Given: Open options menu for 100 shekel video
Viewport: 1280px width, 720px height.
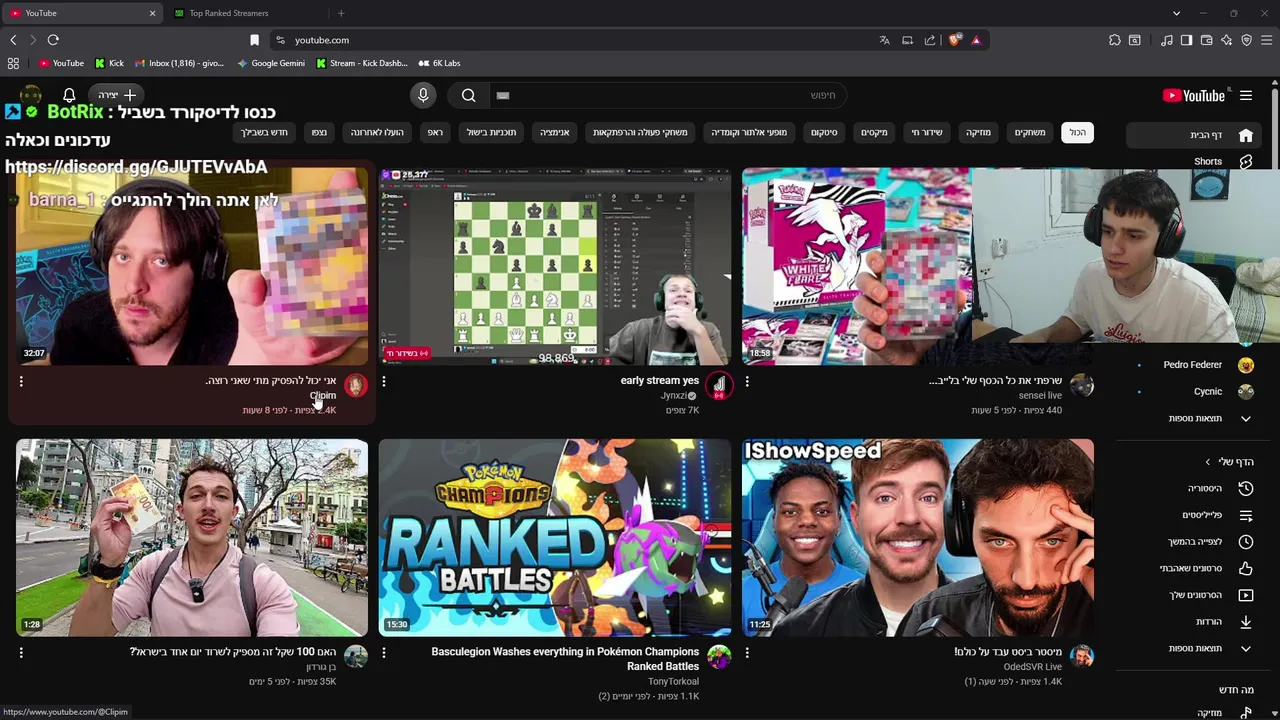Looking at the screenshot, I should pos(21,652).
